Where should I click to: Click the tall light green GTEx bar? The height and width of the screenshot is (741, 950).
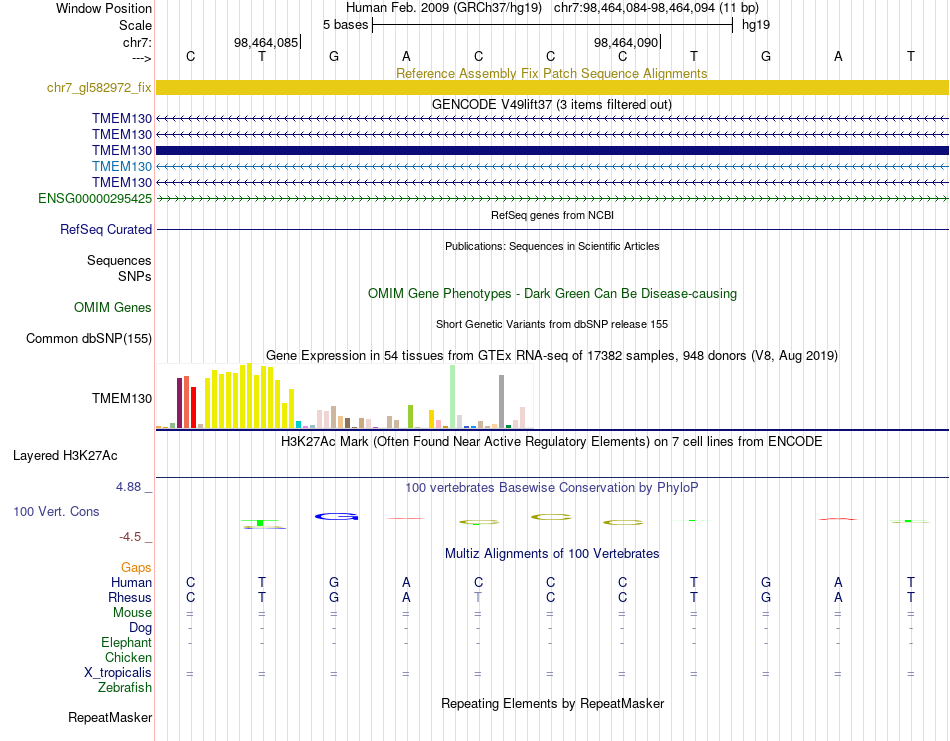pos(453,396)
